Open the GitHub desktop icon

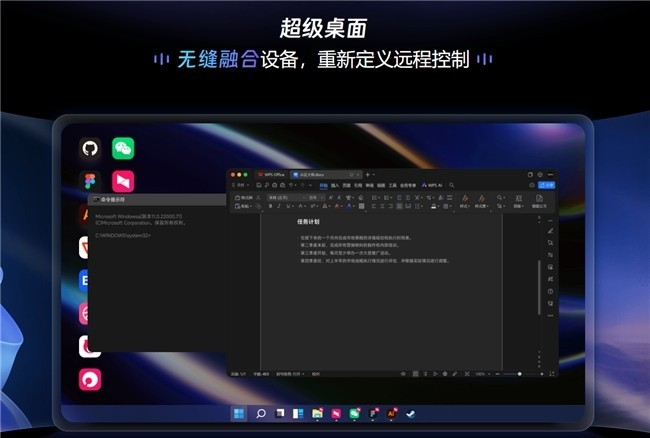coord(90,149)
